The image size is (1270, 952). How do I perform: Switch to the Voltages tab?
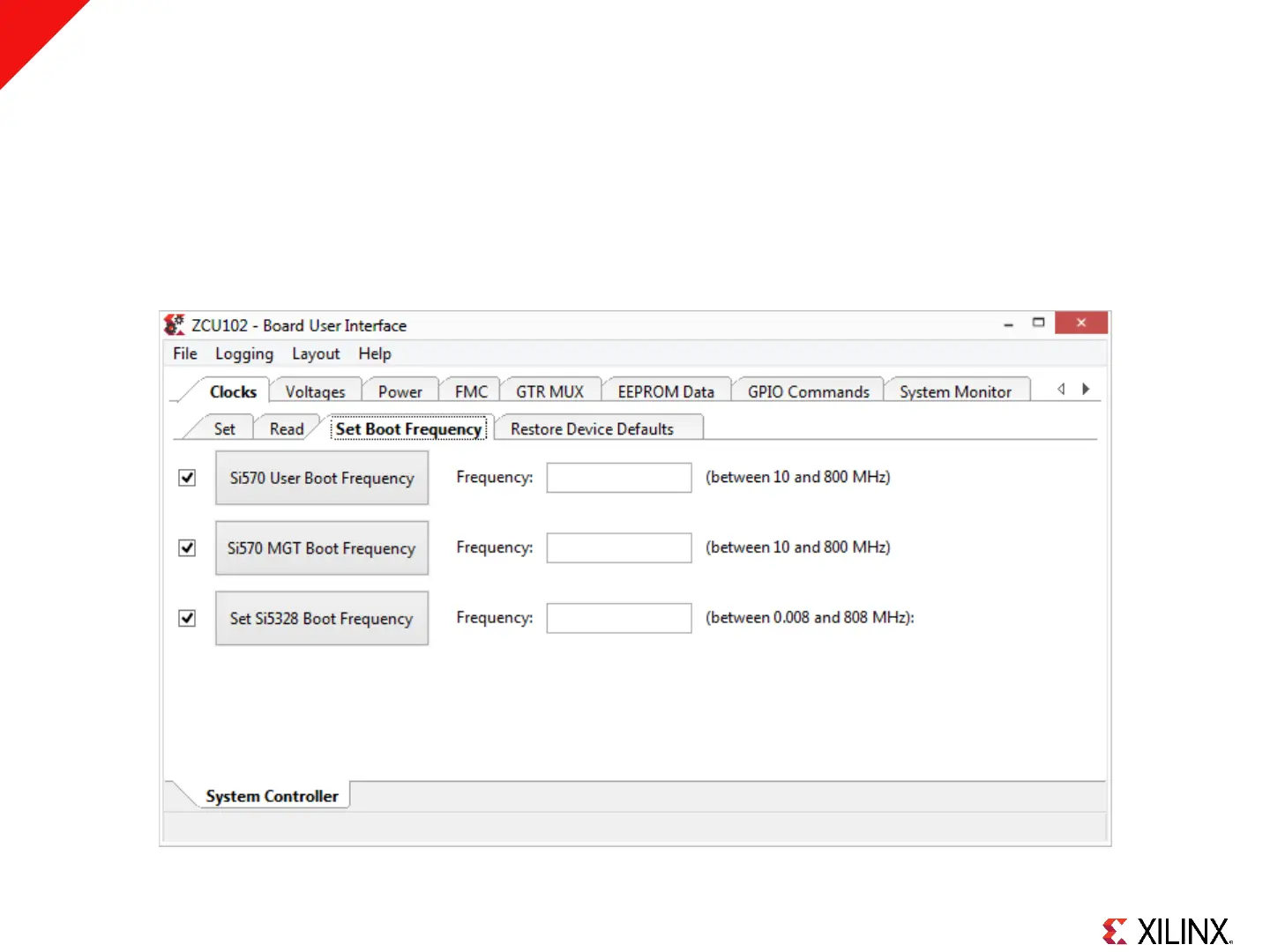click(315, 391)
